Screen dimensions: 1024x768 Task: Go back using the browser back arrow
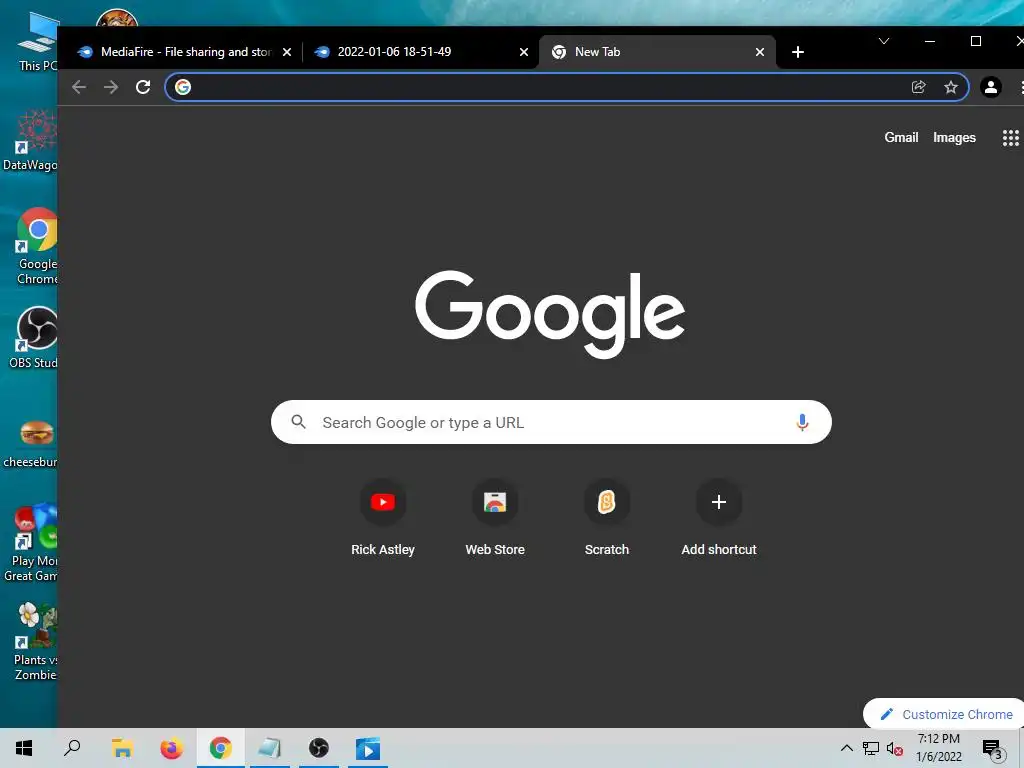pos(79,87)
